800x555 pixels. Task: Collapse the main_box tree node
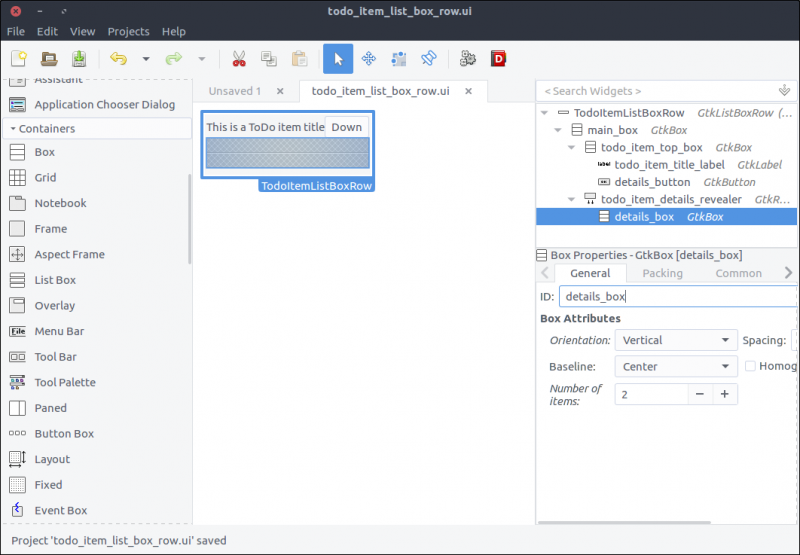[557, 130]
